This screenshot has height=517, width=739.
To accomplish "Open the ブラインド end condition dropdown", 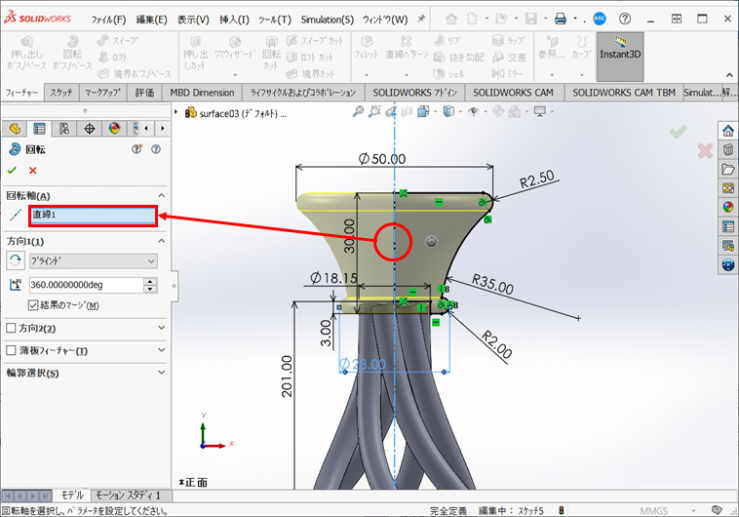I will [x=93, y=261].
